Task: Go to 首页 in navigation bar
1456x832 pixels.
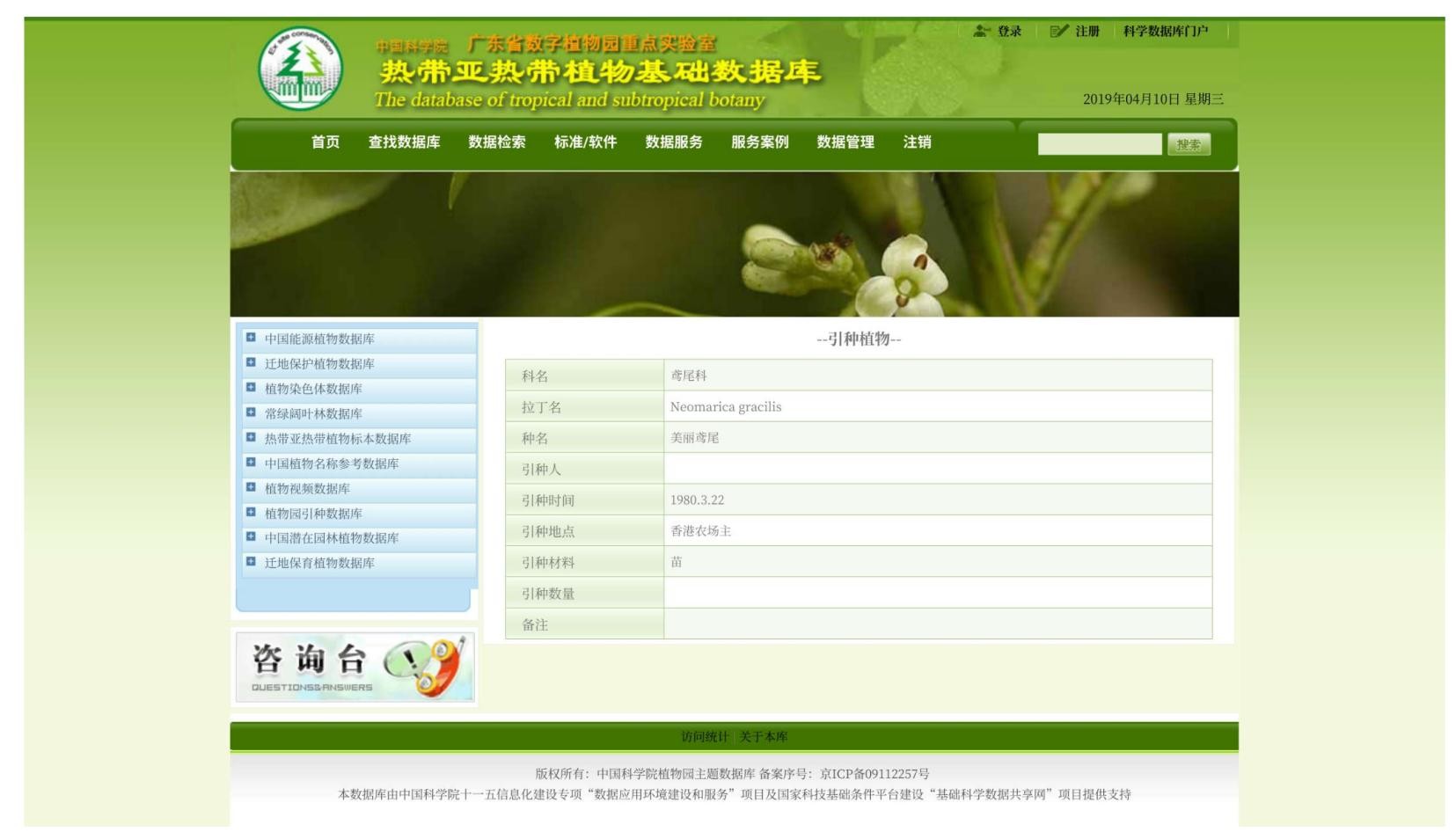Action: coord(325,142)
